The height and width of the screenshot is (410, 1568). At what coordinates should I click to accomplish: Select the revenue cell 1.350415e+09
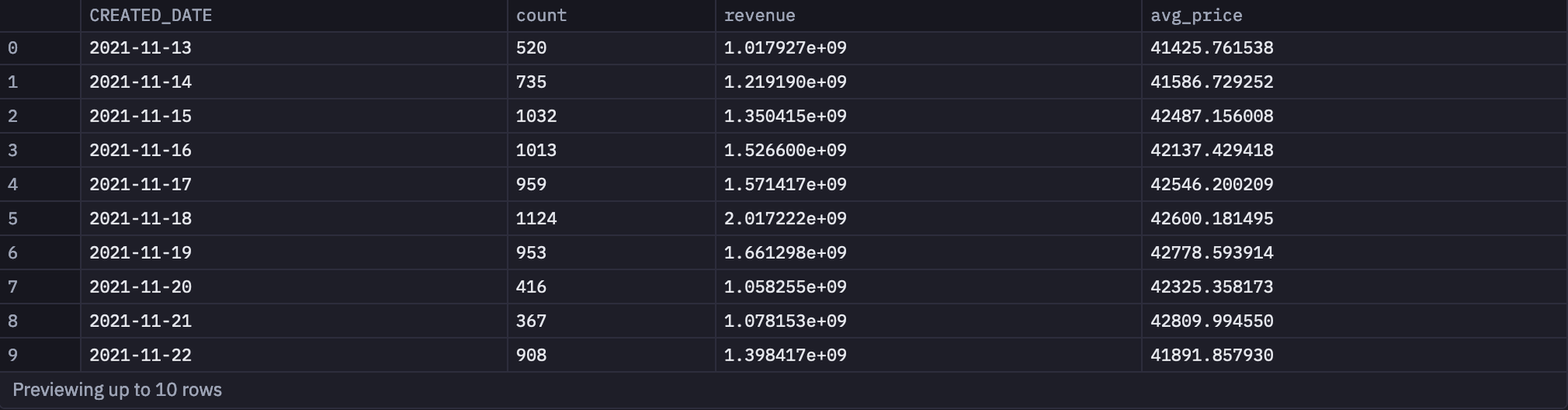786,117
